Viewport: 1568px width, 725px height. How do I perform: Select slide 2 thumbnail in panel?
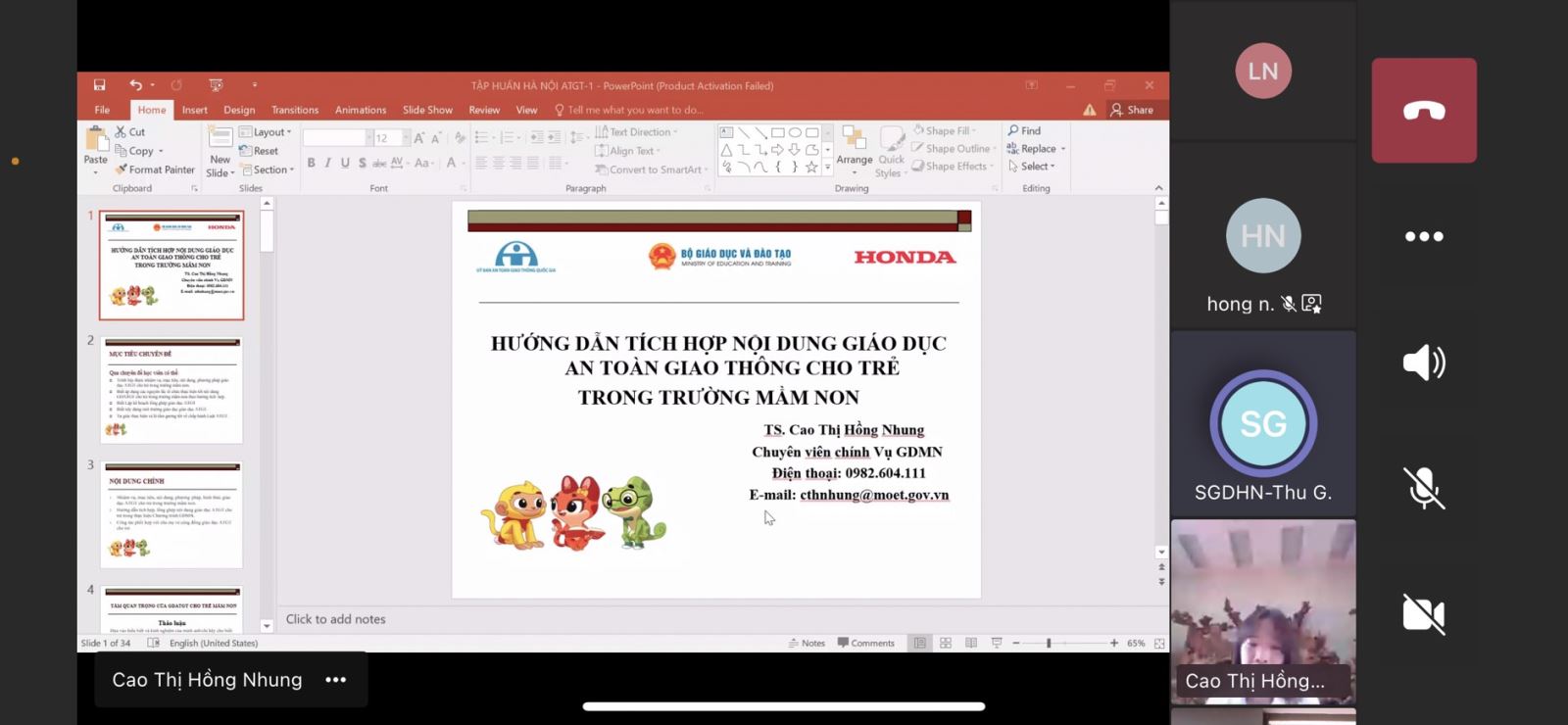[x=171, y=390]
